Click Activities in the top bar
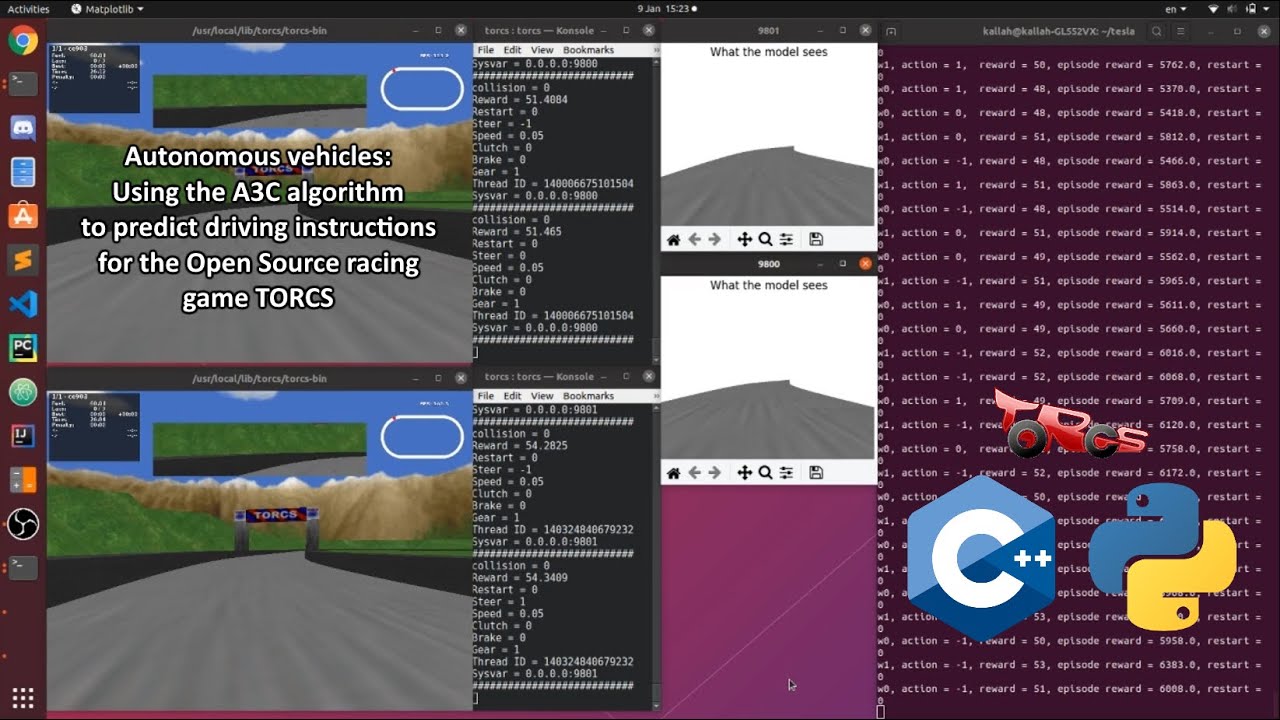 click(x=28, y=8)
